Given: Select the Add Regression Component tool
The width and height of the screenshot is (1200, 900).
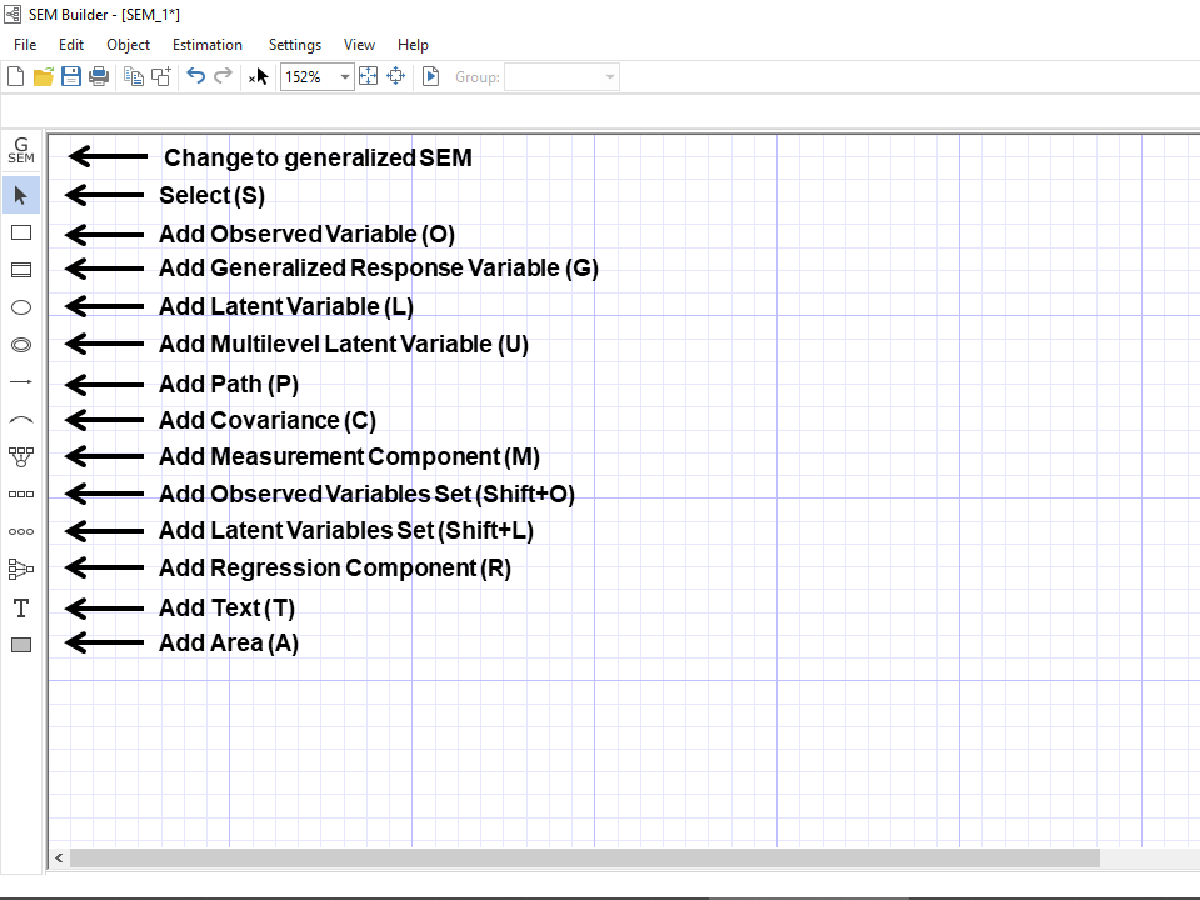Looking at the screenshot, I should tap(21, 569).
